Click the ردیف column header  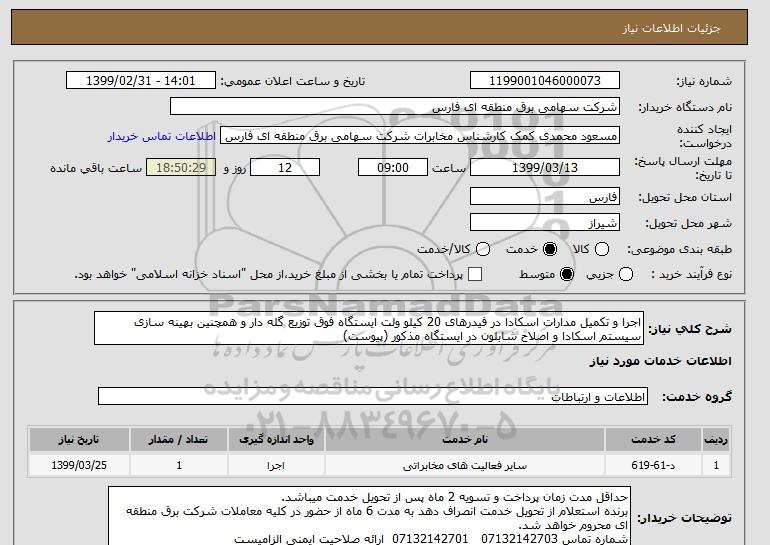716,439
